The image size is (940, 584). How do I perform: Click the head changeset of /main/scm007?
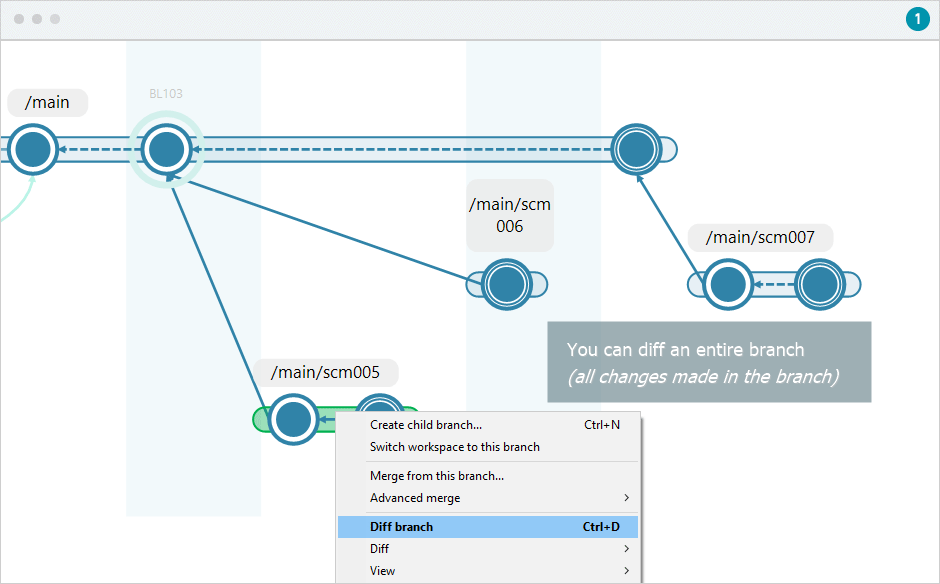pyautogui.click(x=819, y=284)
